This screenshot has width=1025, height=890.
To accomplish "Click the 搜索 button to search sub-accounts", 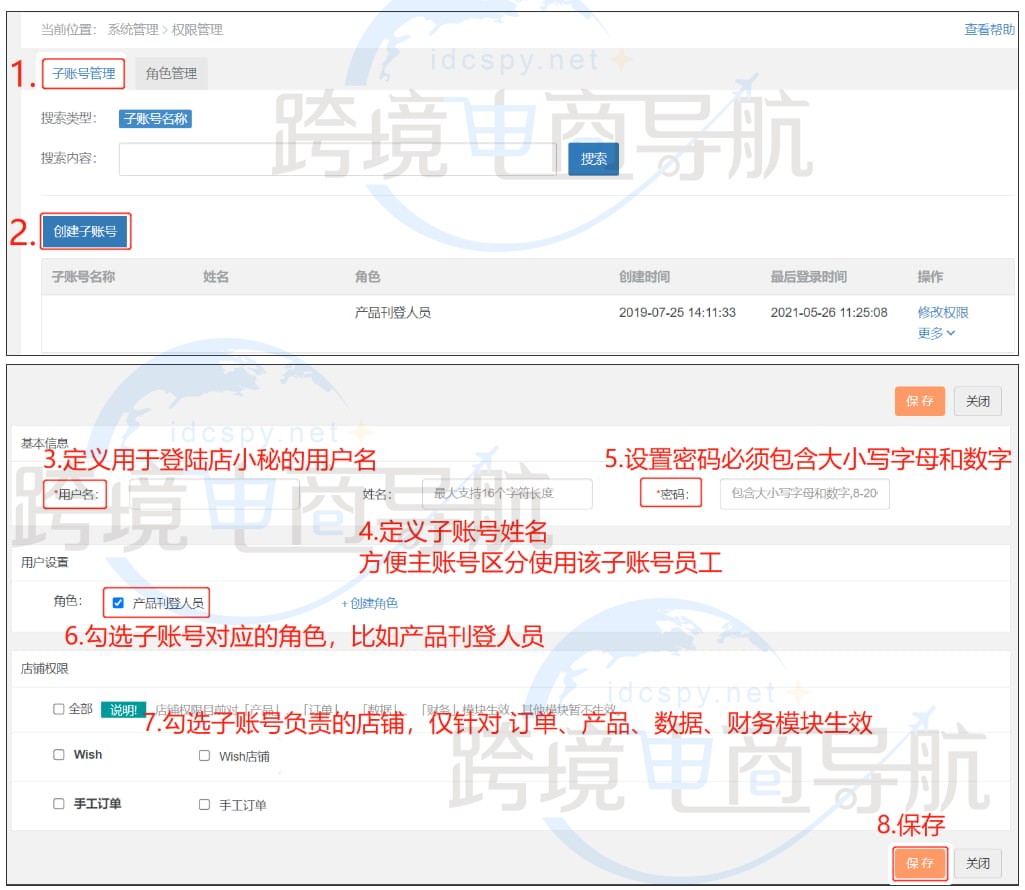I will pyautogui.click(x=594, y=158).
